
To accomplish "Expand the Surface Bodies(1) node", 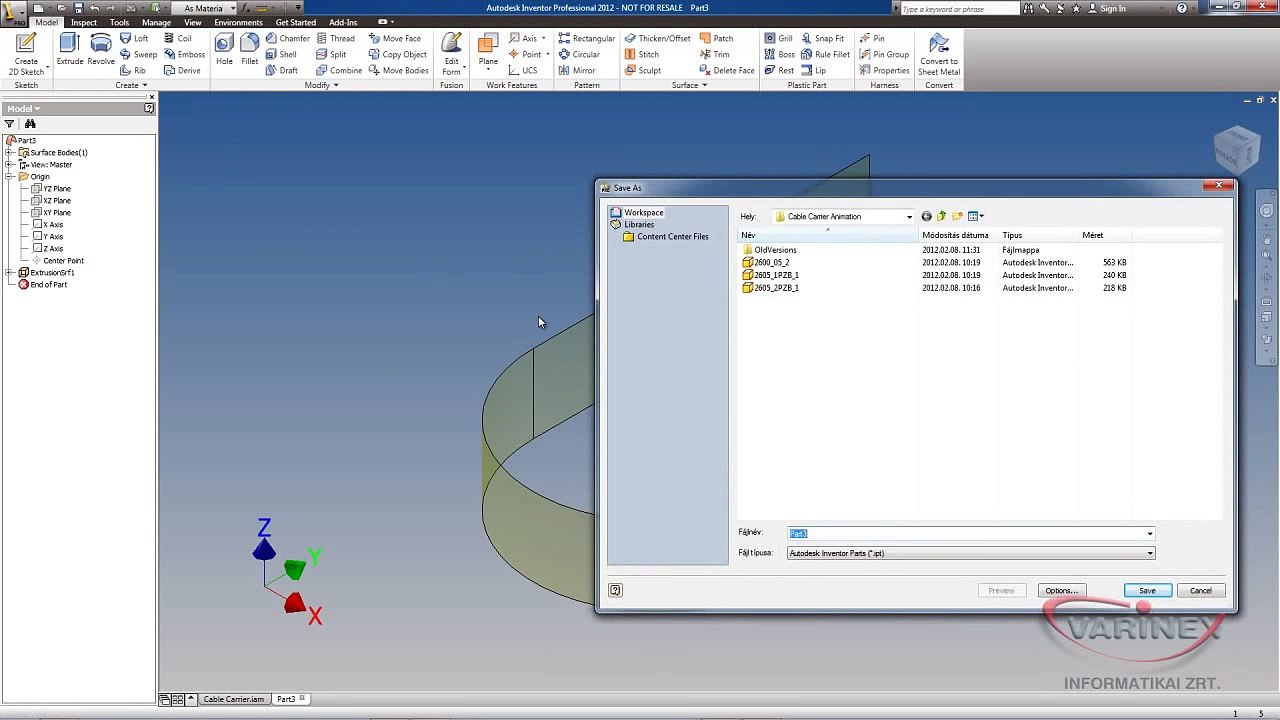I will coord(9,153).
